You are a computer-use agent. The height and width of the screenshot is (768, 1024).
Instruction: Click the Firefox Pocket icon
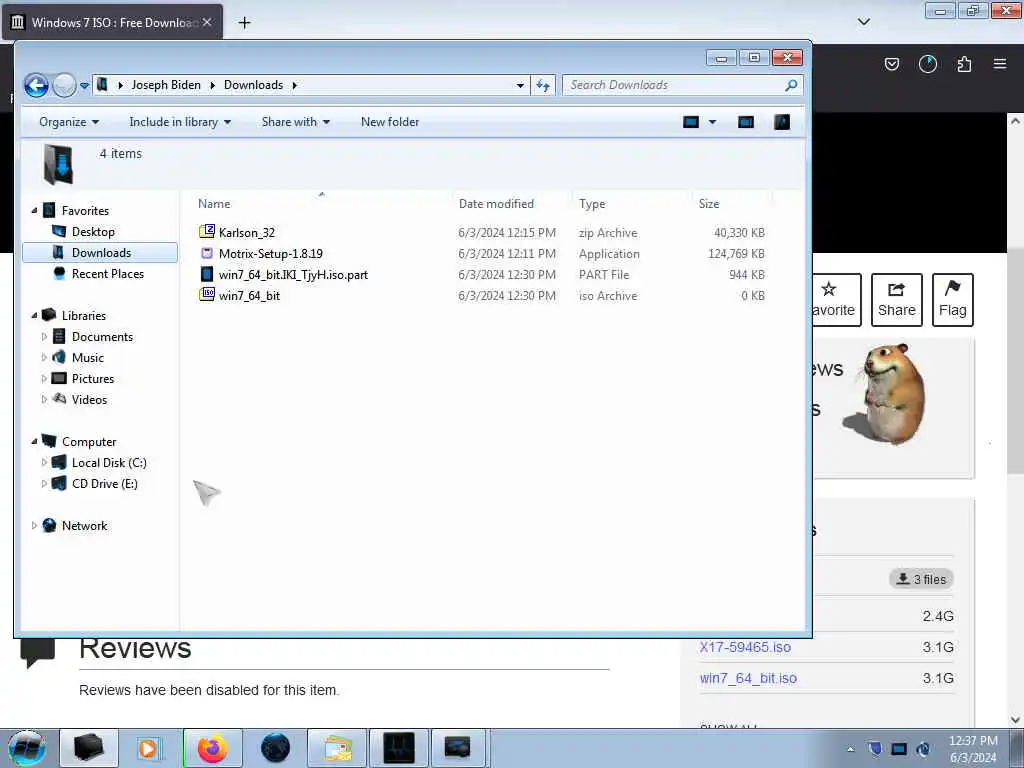click(891, 64)
